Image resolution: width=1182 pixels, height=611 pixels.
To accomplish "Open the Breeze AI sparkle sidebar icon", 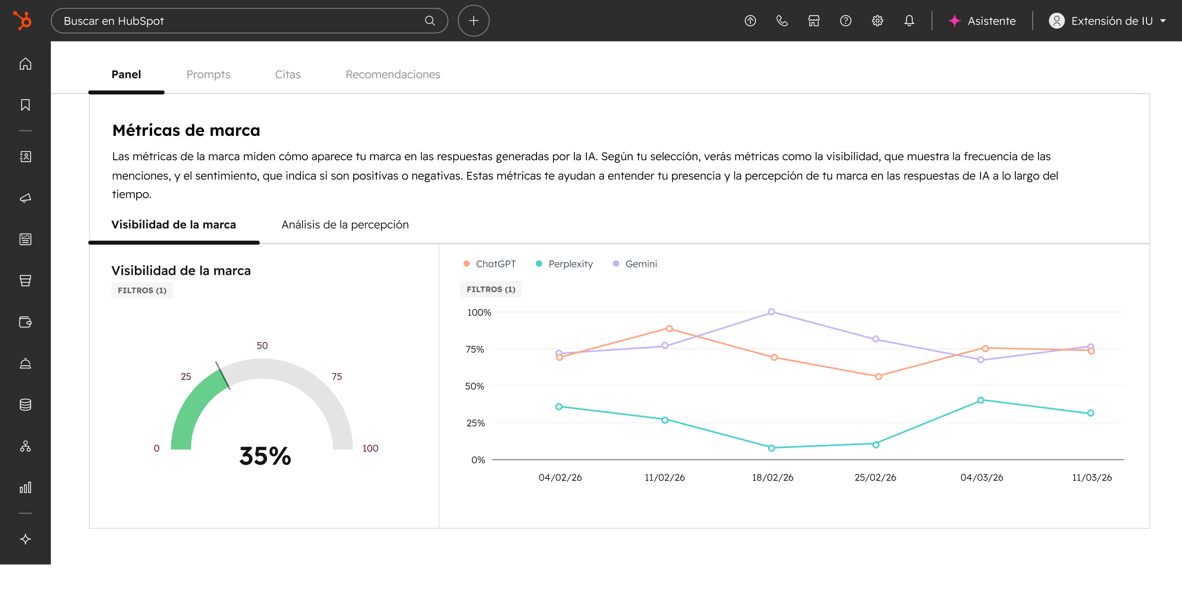I will pos(25,539).
